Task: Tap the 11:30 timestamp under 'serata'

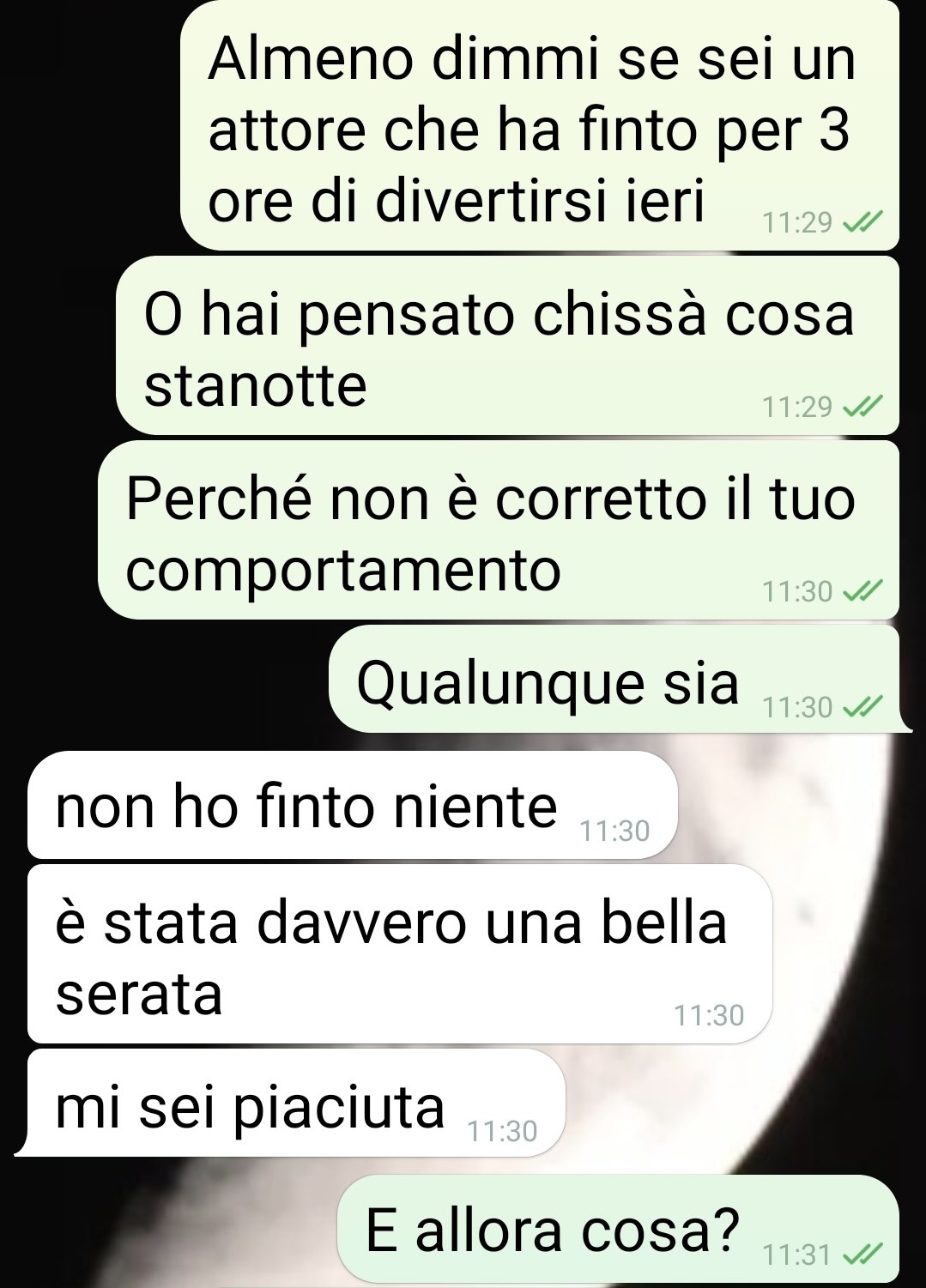Action: click(709, 1016)
